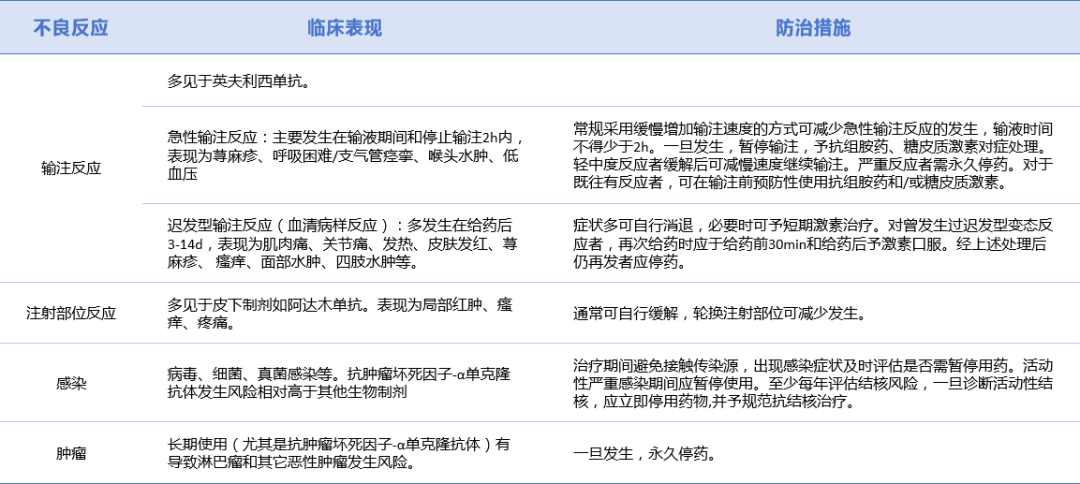Click the cell 一旦发生，永久停药。
1080x484 pixels.
coord(645,454)
